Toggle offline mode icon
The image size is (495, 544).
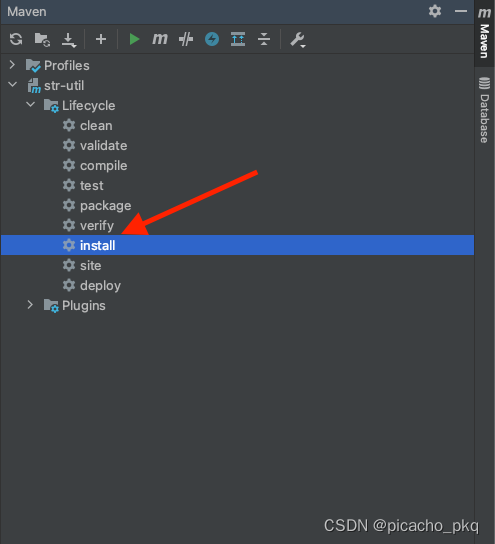point(186,39)
